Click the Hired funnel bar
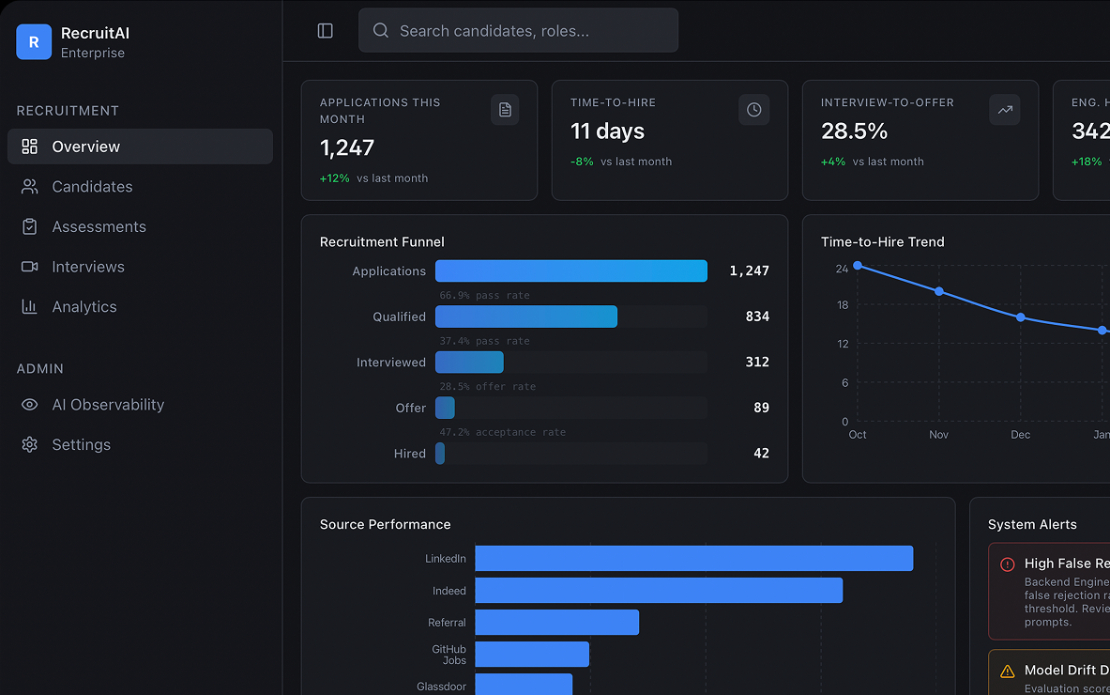Screen dimensions: 1110x695 (440, 453)
